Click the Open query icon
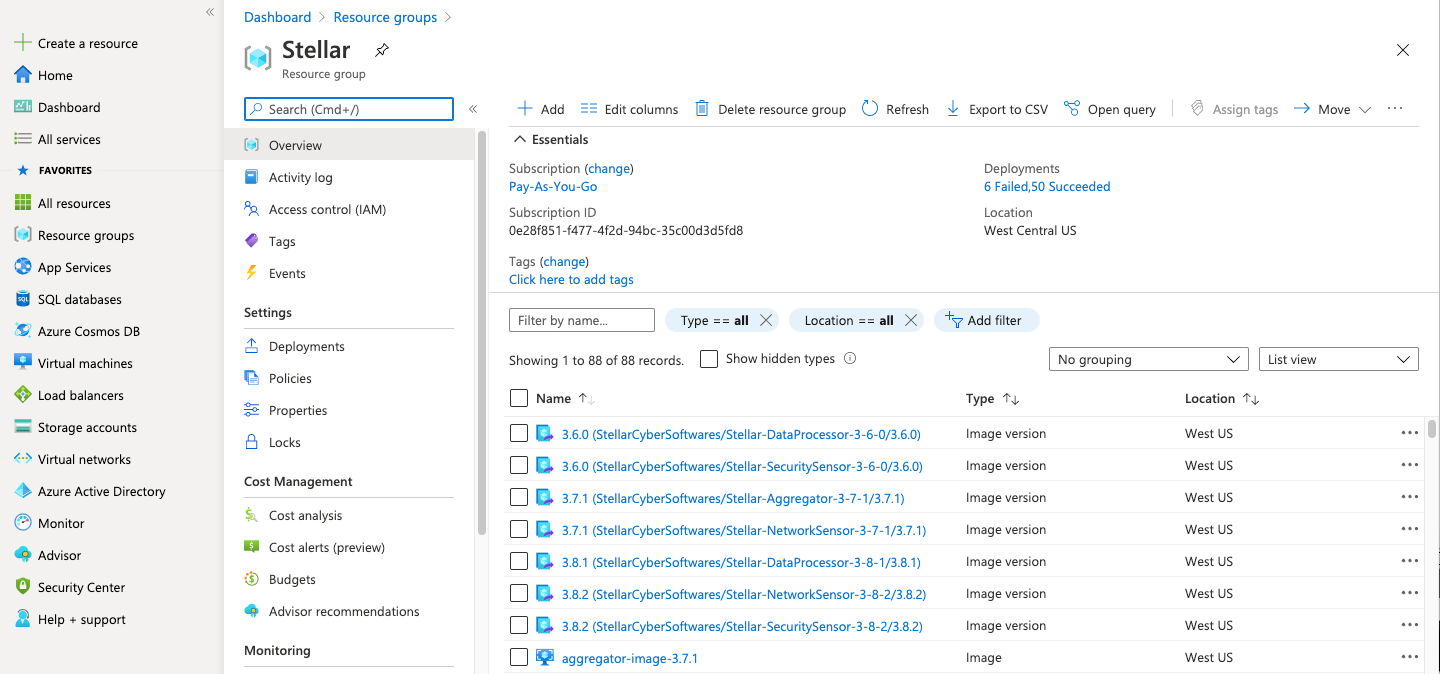 (x=1072, y=109)
